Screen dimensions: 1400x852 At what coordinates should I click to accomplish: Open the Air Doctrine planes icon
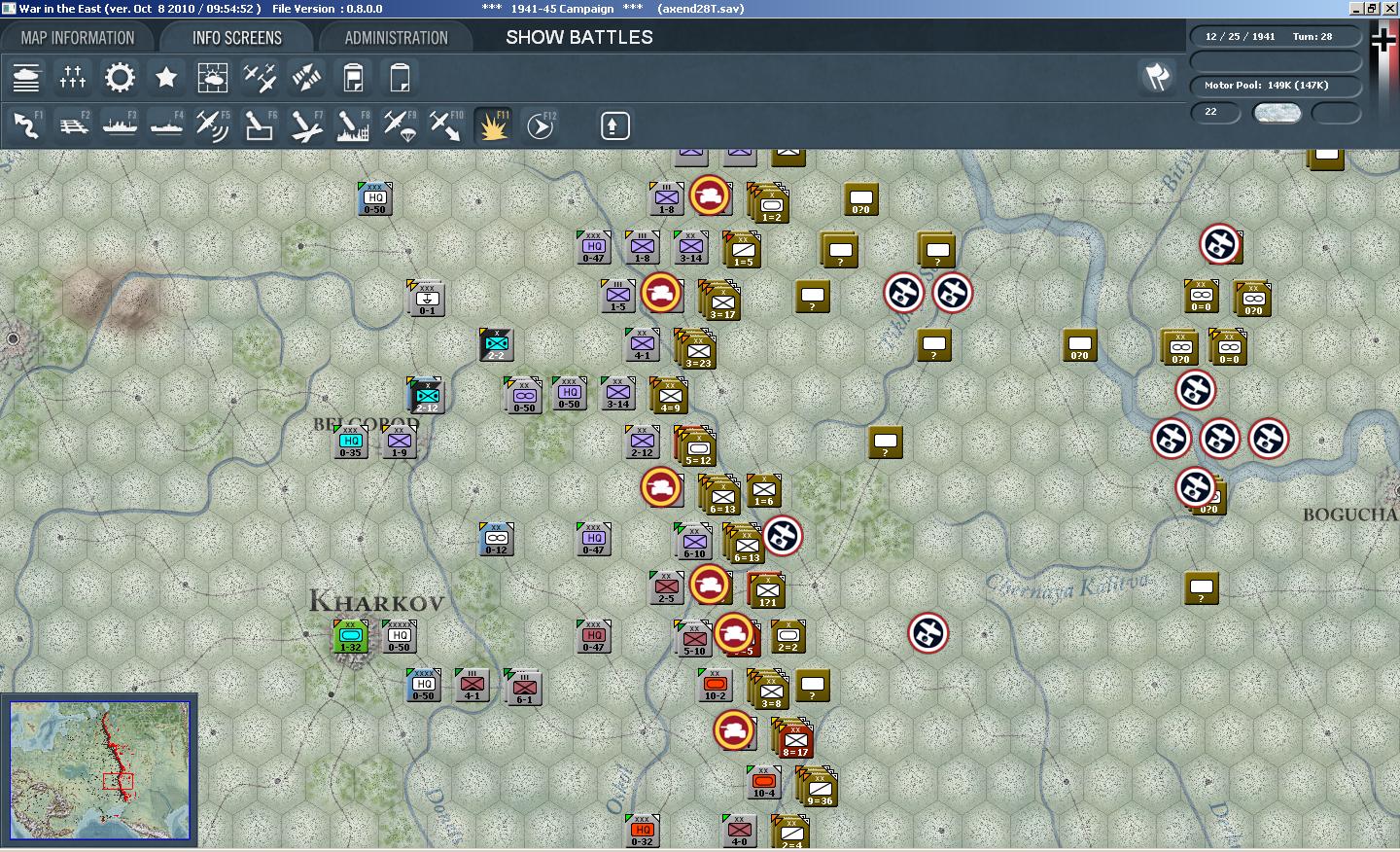click(x=260, y=78)
